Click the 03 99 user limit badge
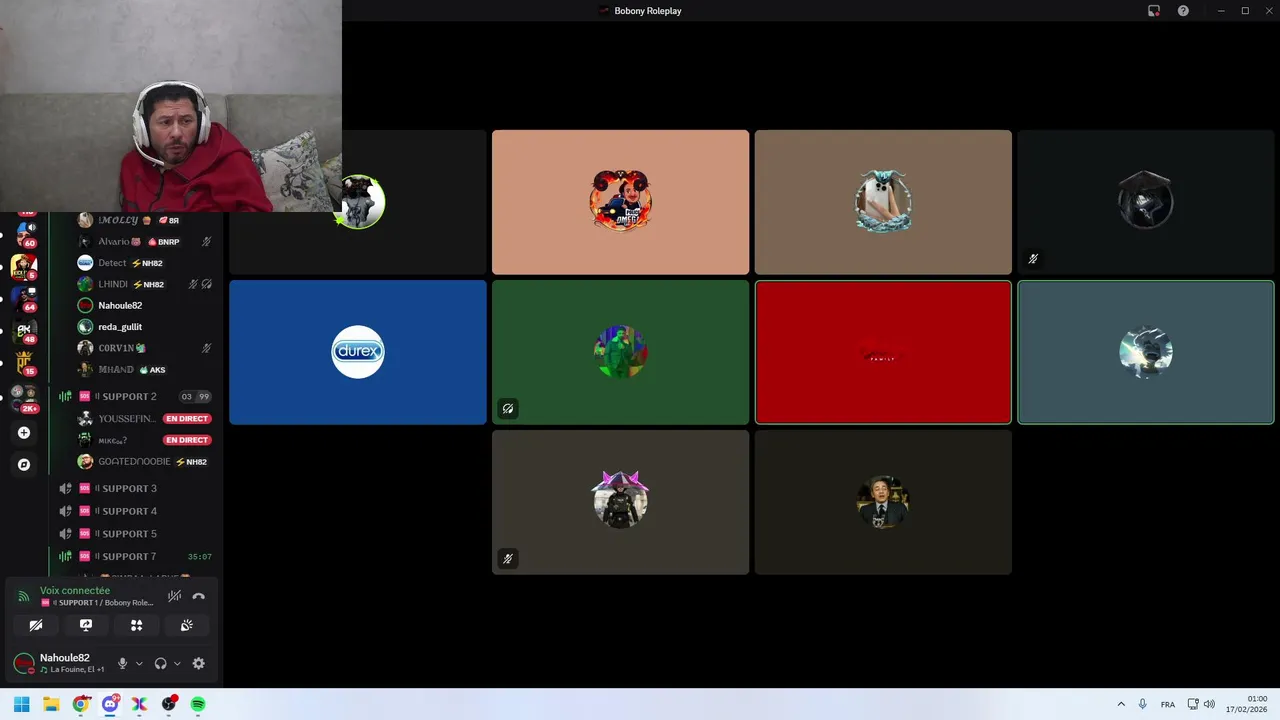Image resolution: width=1280 pixels, height=720 pixels. tap(195, 397)
